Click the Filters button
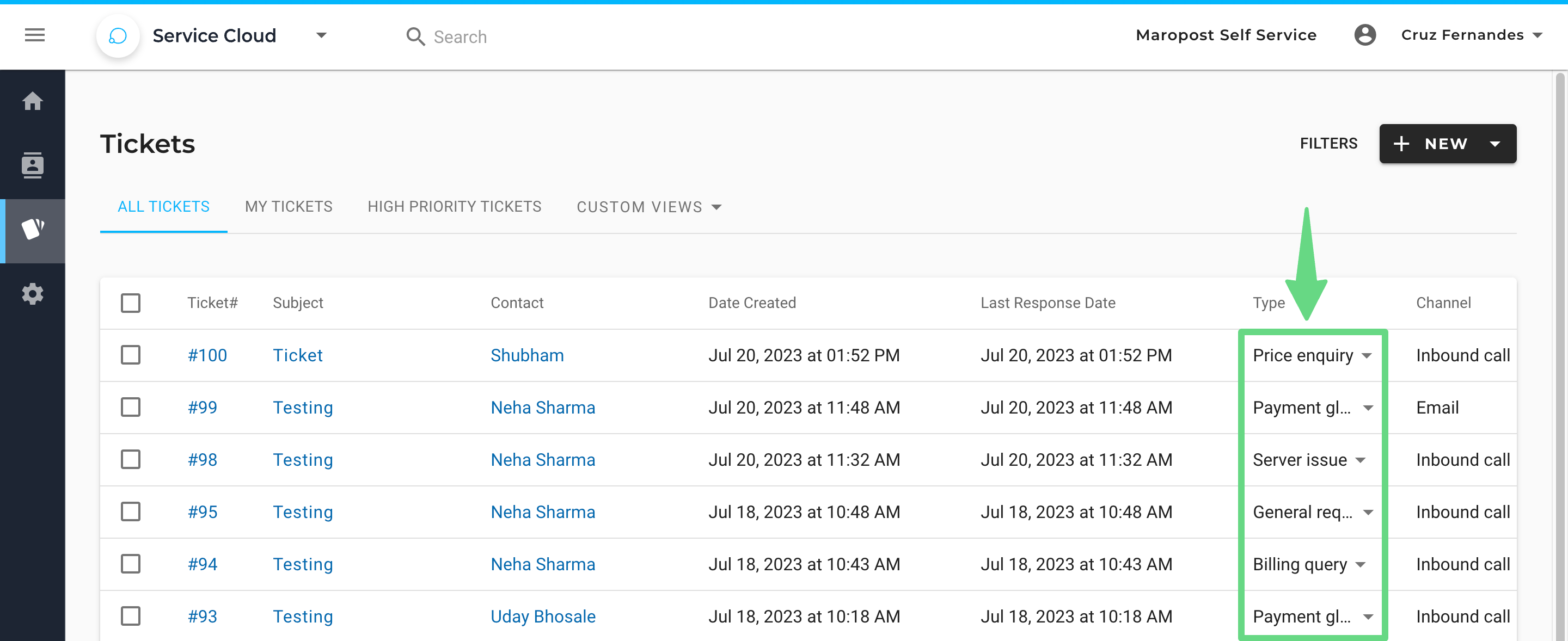Screen dimensions: 1568x641 [x=1328, y=144]
